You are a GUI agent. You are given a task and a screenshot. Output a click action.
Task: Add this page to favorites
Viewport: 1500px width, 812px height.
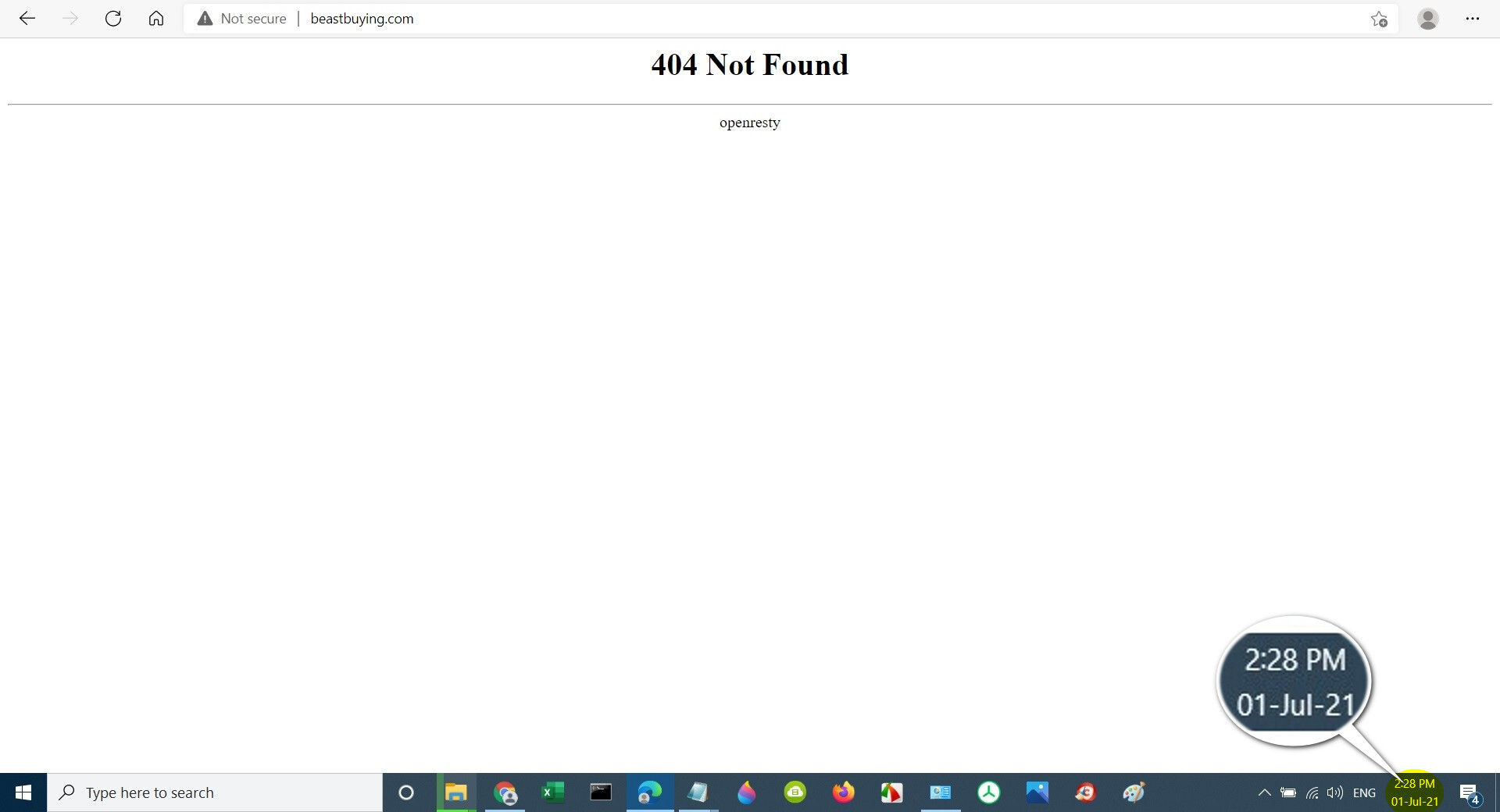click(1379, 19)
